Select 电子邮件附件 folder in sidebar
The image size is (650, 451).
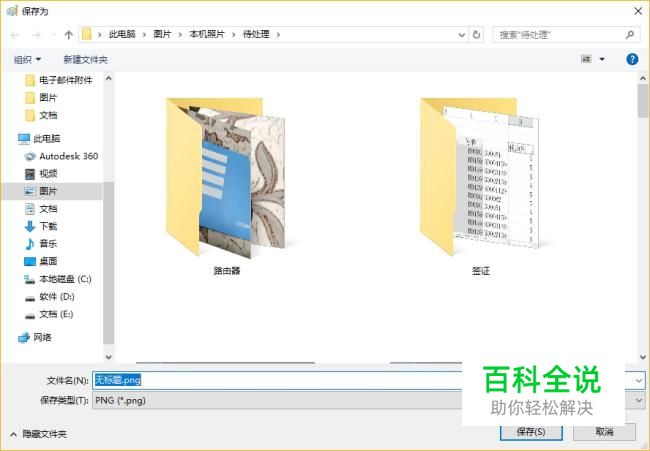[x=59, y=80]
